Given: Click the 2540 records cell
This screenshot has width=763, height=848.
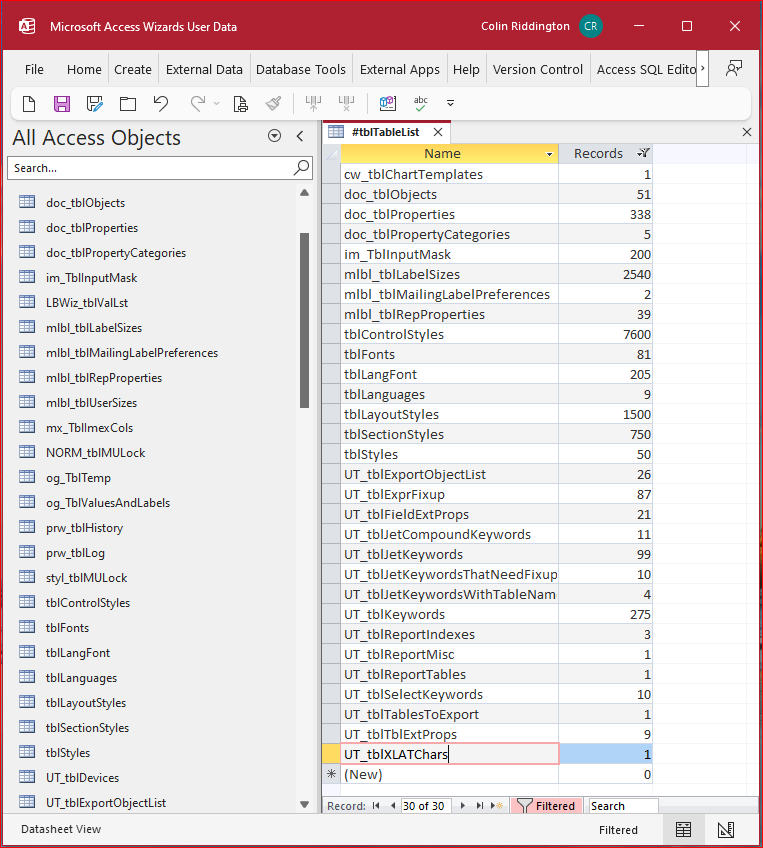Looking at the screenshot, I should (605, 274).
